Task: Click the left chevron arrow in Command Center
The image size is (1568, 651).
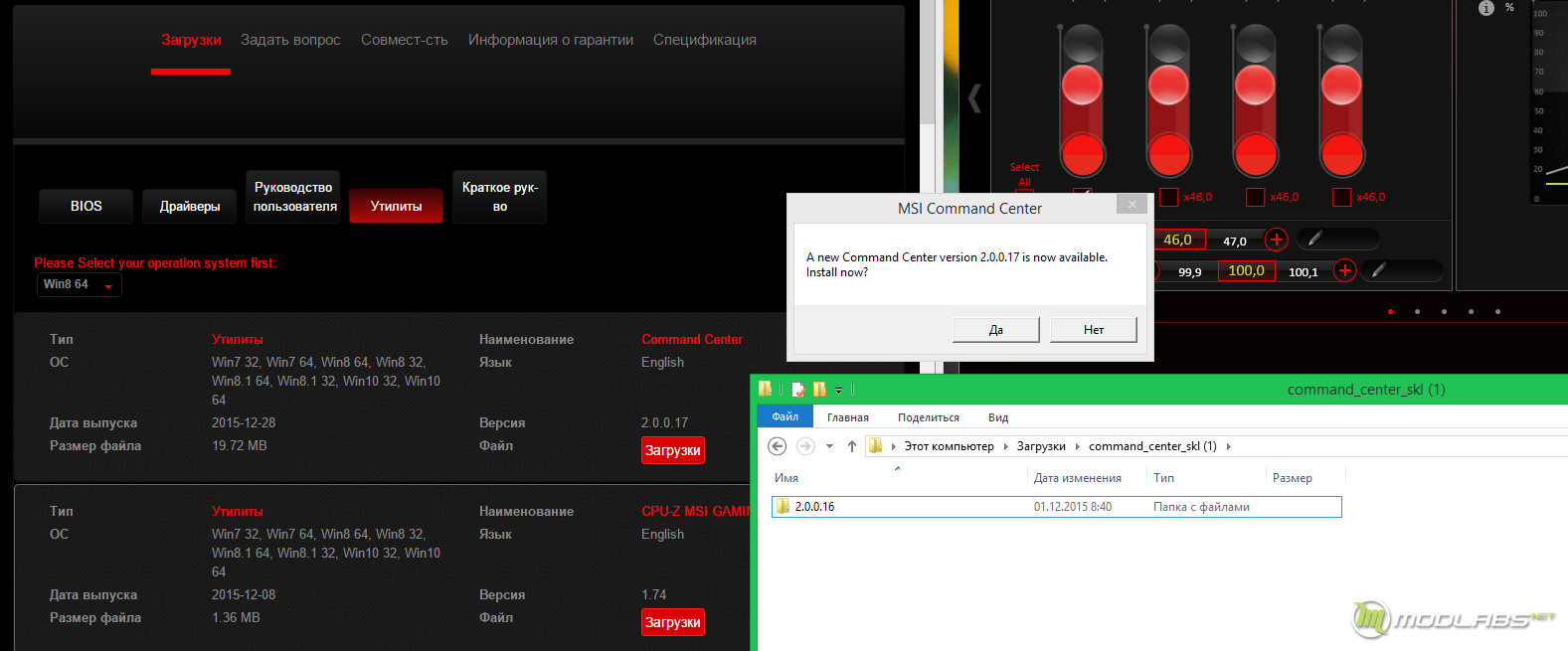Action: point(974,97)
